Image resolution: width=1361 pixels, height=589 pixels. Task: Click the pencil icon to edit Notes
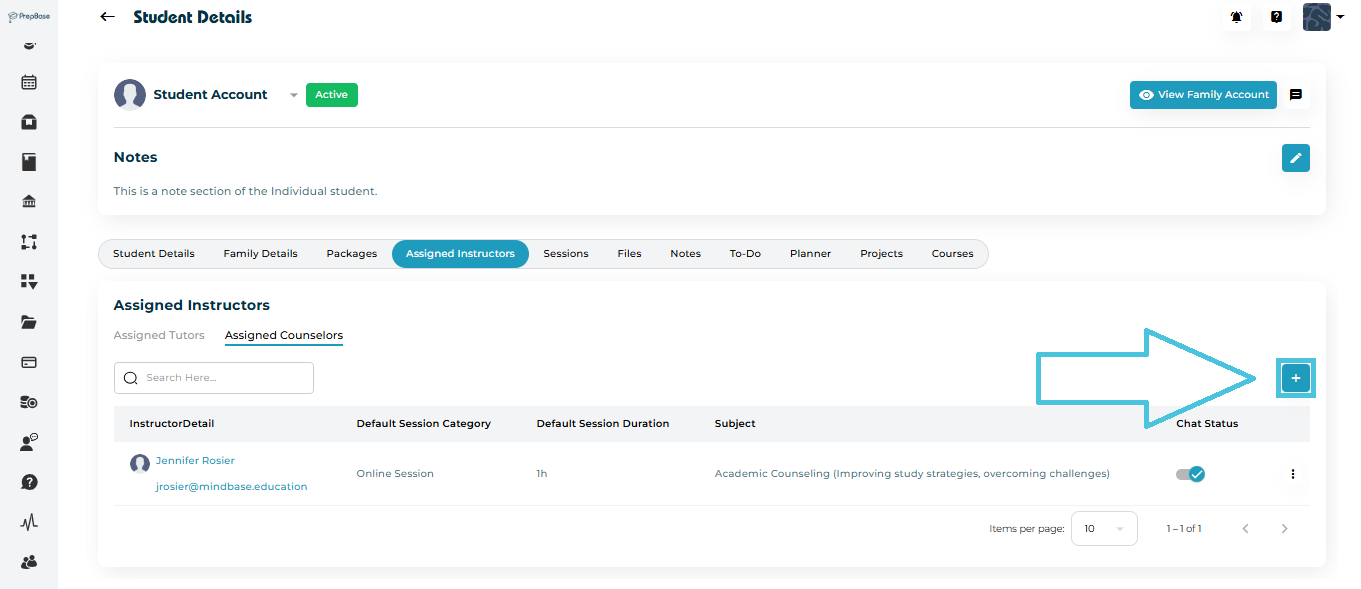pos(1295,158)
